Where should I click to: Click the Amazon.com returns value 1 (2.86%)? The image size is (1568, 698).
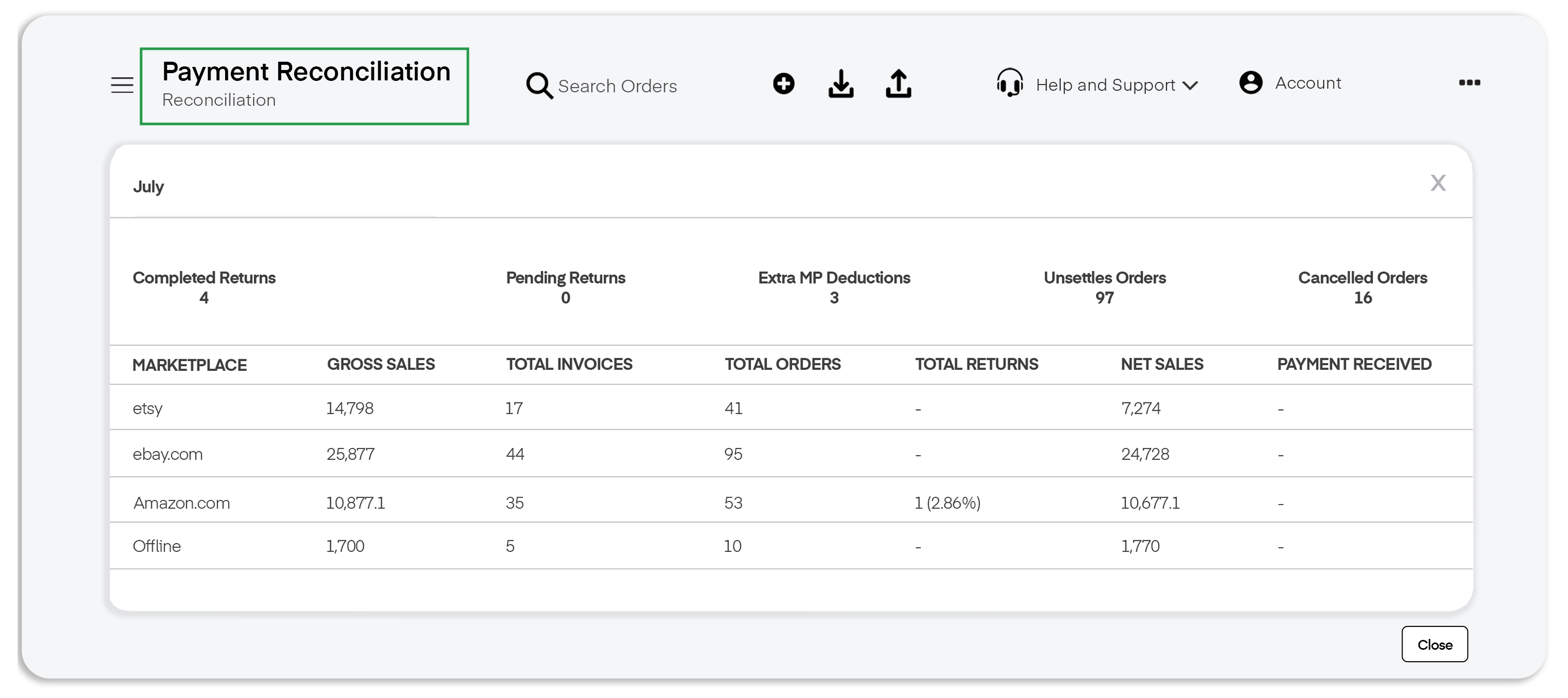pos(948,502)
